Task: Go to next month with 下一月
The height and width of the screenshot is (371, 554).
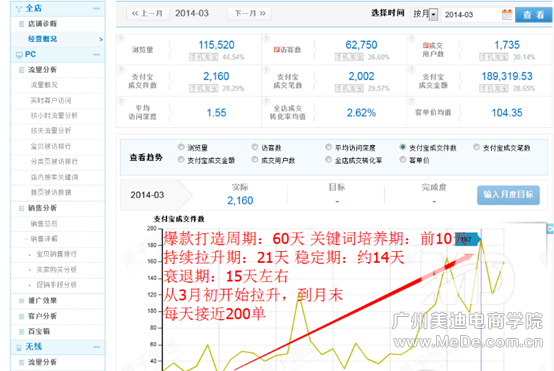Action: pos(250,14)
